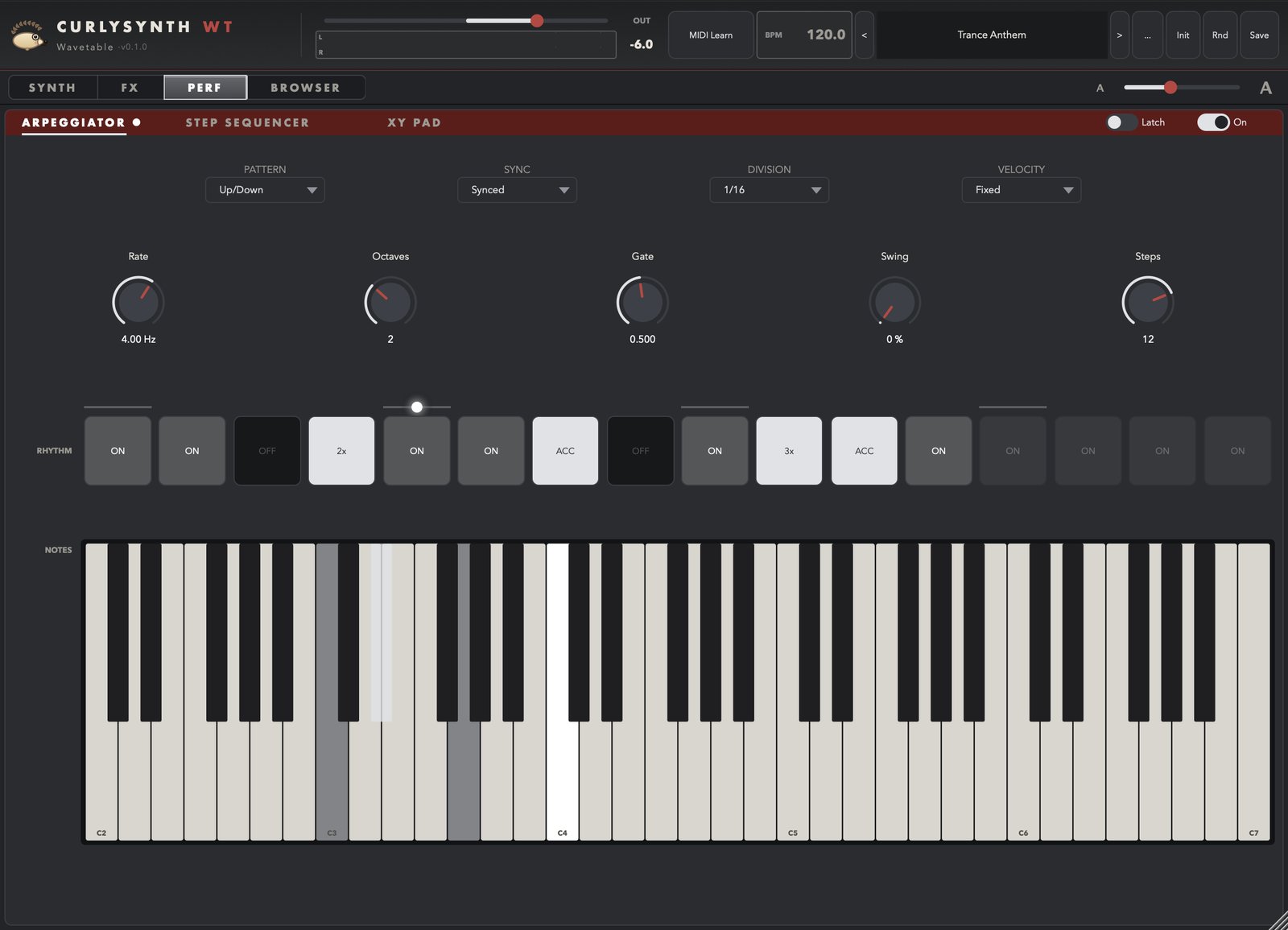This screenshot has height=930, width=1288.
Task: Open the Step Sequencer section
Action: [x=247, y=122]
